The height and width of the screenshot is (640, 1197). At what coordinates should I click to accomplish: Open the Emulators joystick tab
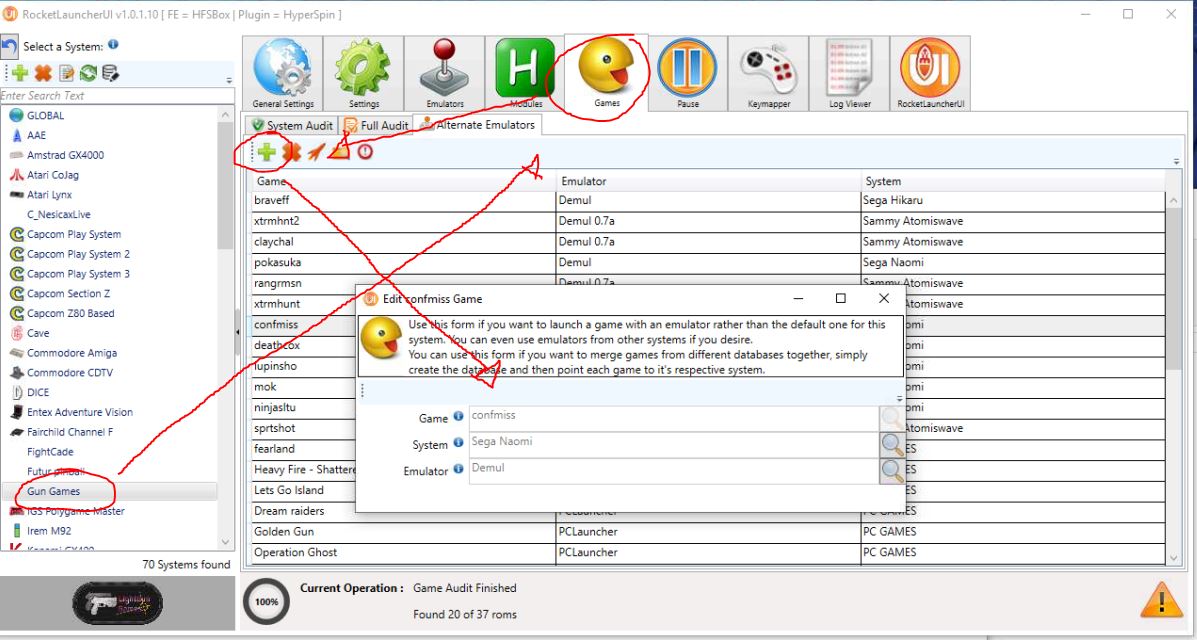[x=445, y=73]
